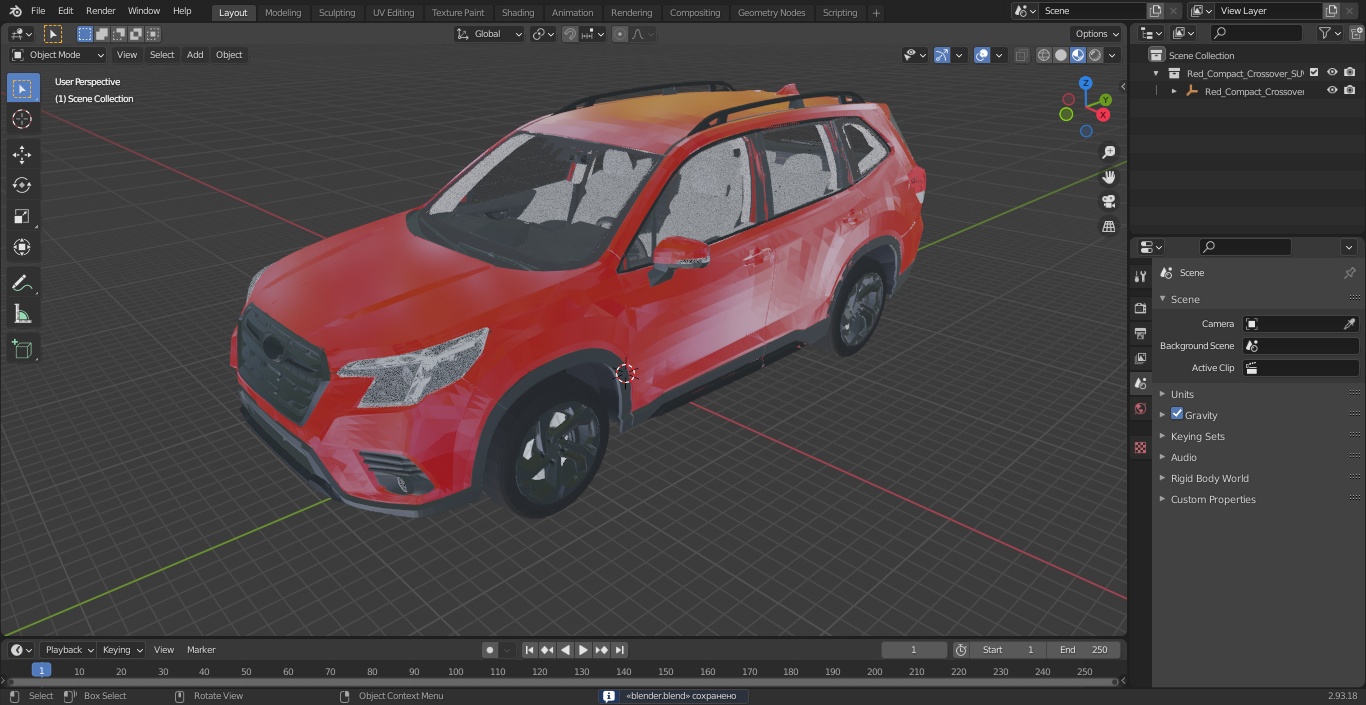
Task: Toggle proportional editing
Action: click(x=620, y=34)
